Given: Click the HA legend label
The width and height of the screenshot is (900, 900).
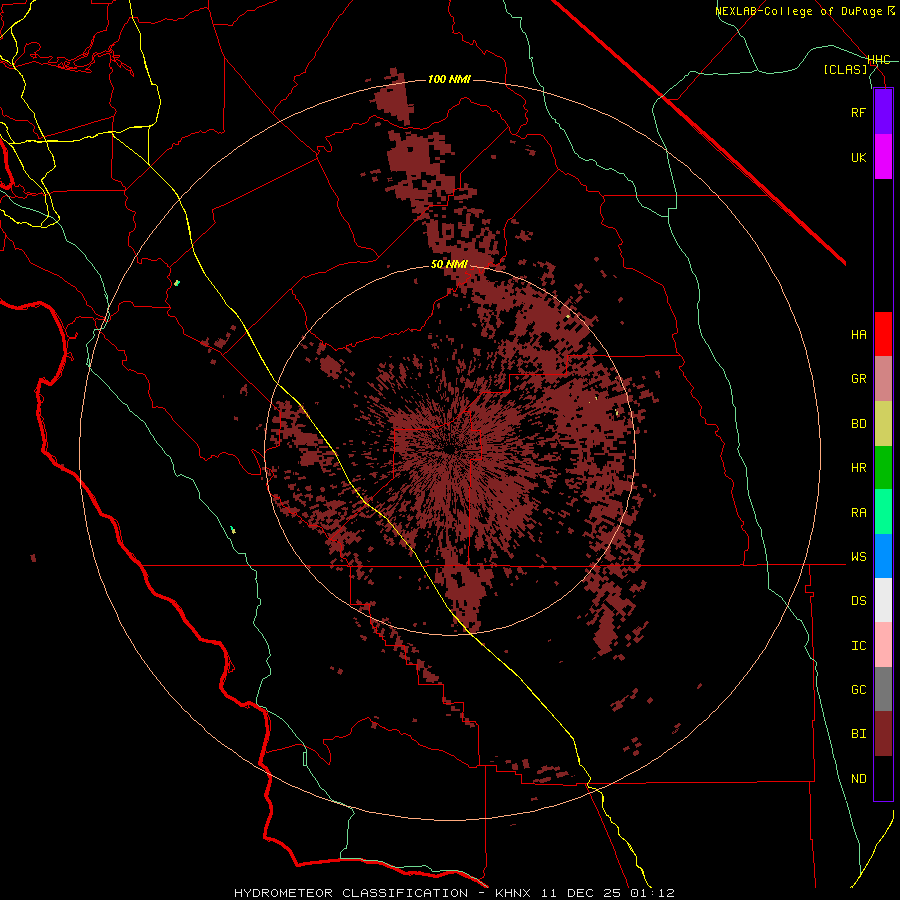Looking at the screenshot, I should [x=859, y=334].
